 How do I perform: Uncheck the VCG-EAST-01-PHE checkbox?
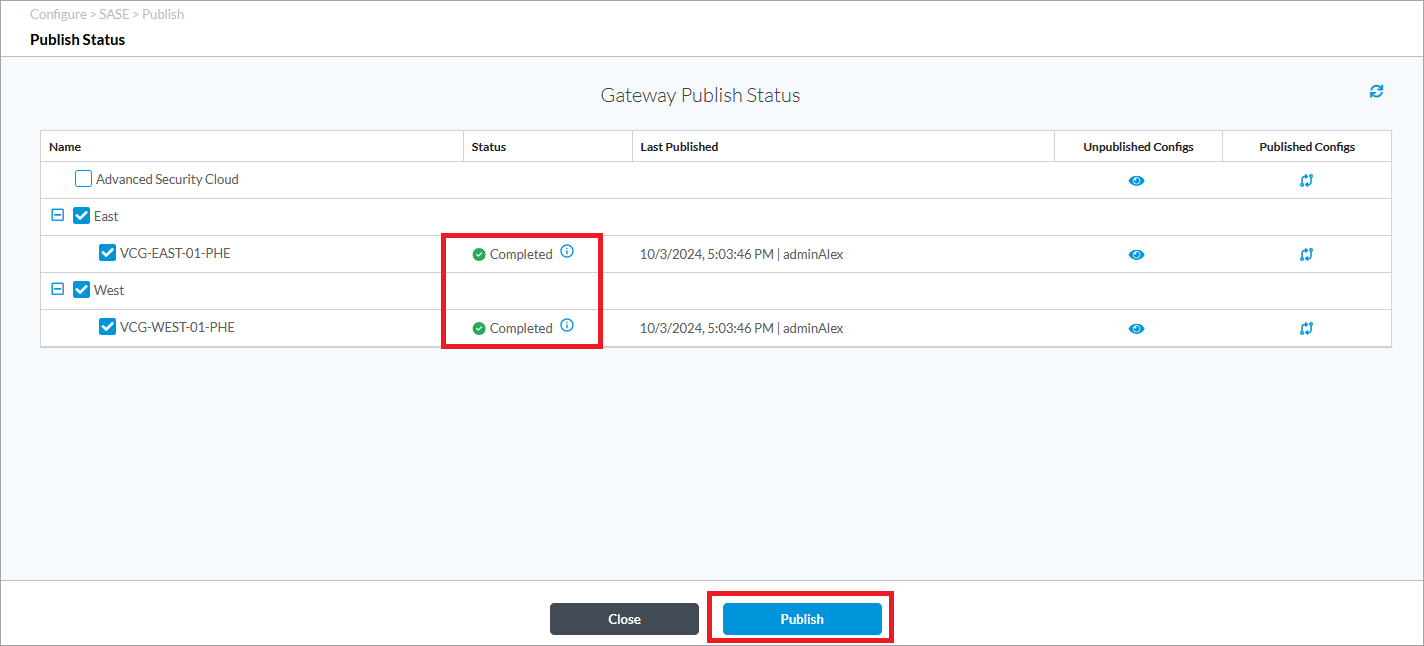(108, 253)
